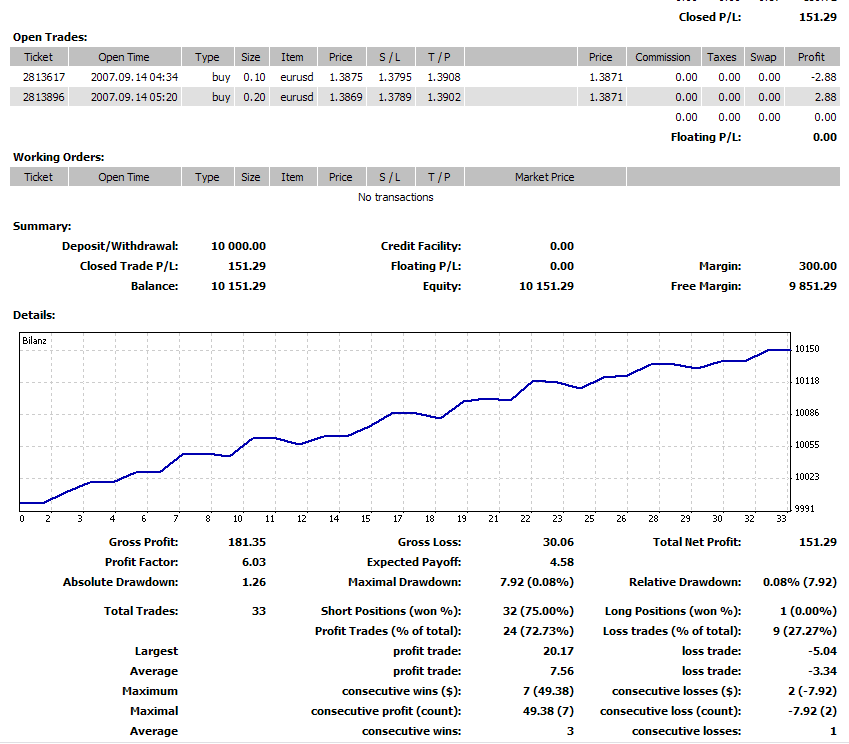Click the Deposit/Withdrawal value 10 000.00
Viewport: 849px width, 744px height.
(239, 246)
